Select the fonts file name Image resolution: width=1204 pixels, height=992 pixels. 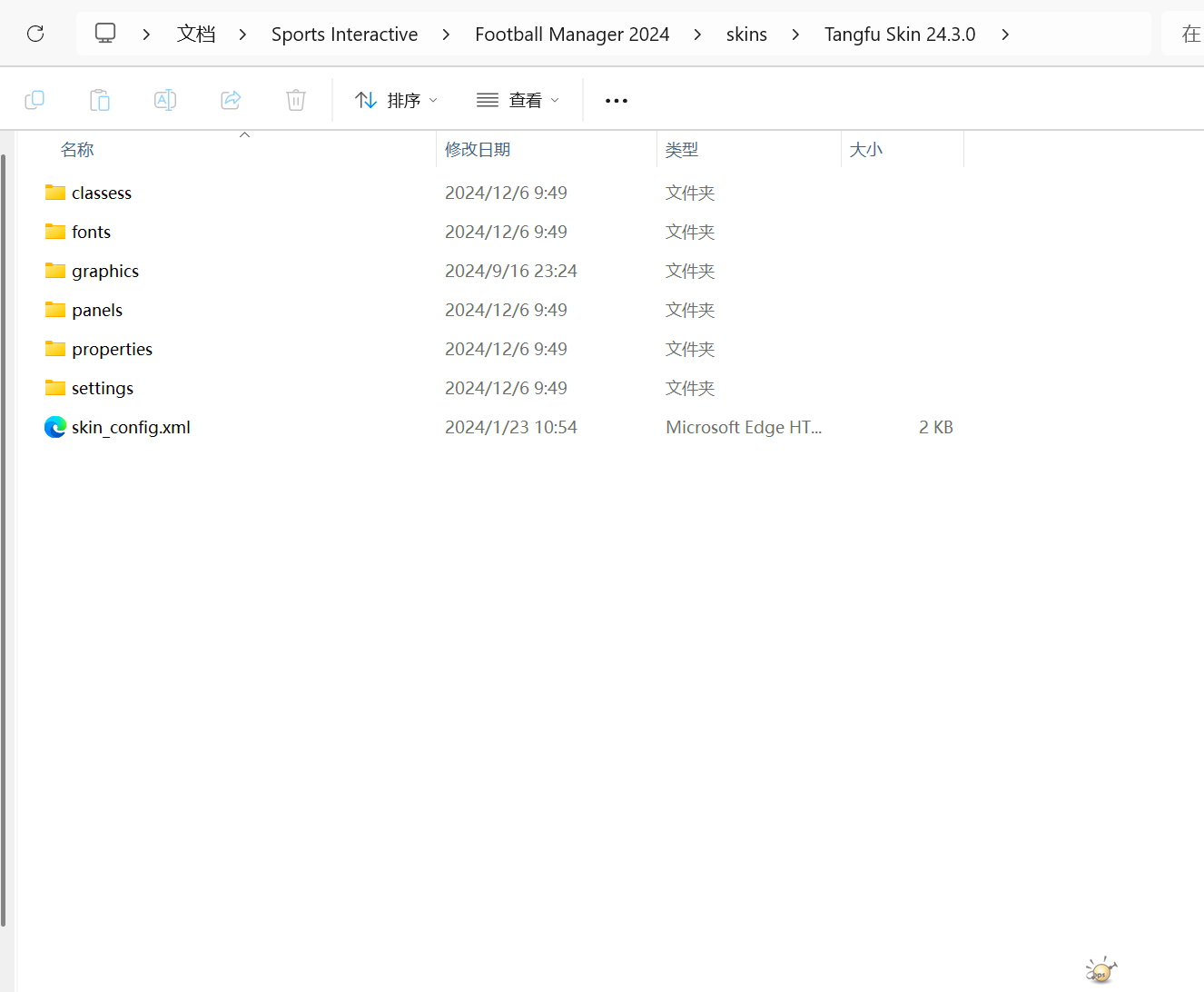[x=91, y=232]
